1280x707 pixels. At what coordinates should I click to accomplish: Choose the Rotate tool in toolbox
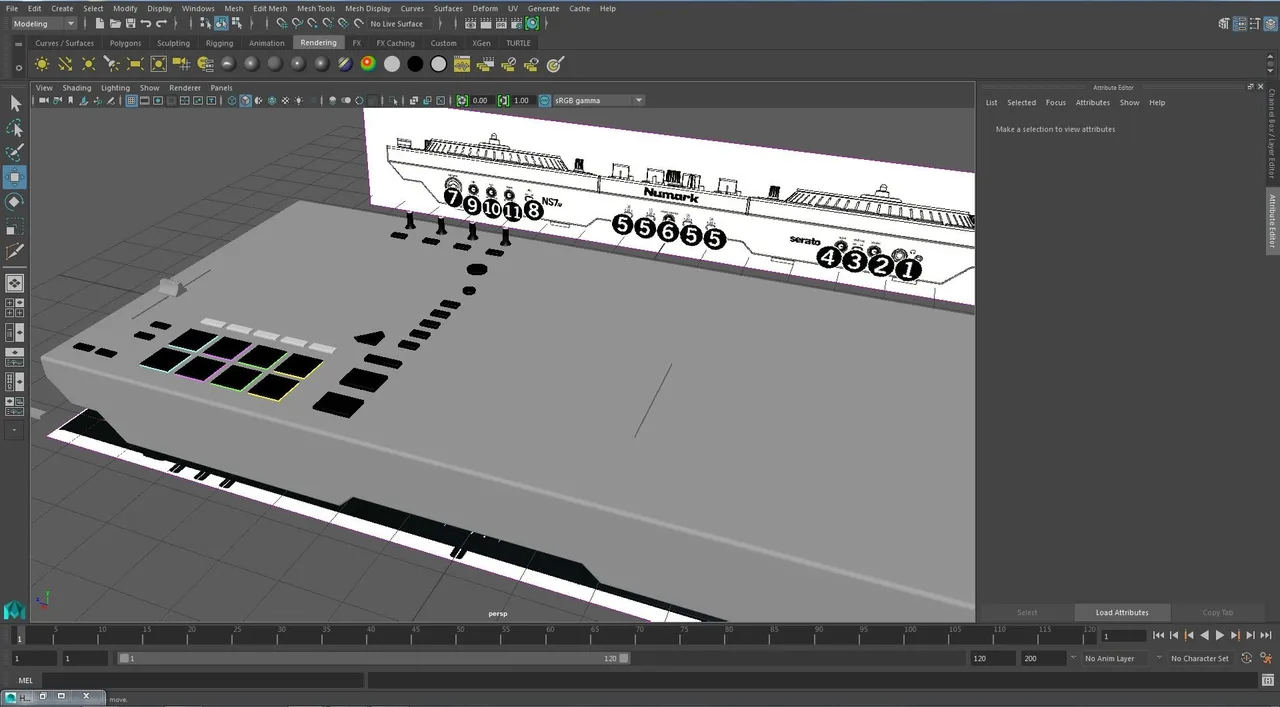(15, 202)
